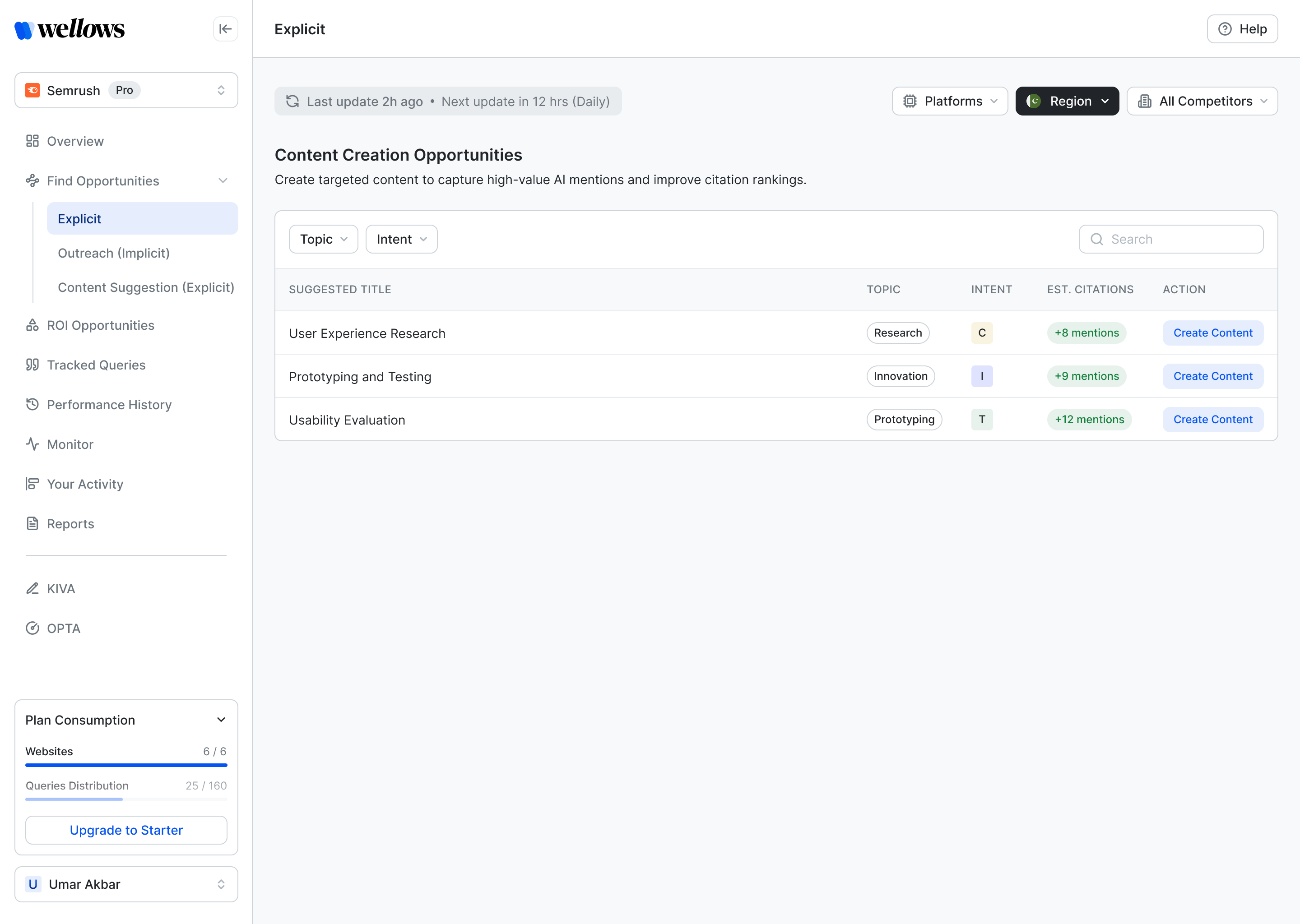This screenshot has height=924, width=1300.
Task: Click the Help question mark icon
Action: pyautogui.click(x=1225, y=29)
